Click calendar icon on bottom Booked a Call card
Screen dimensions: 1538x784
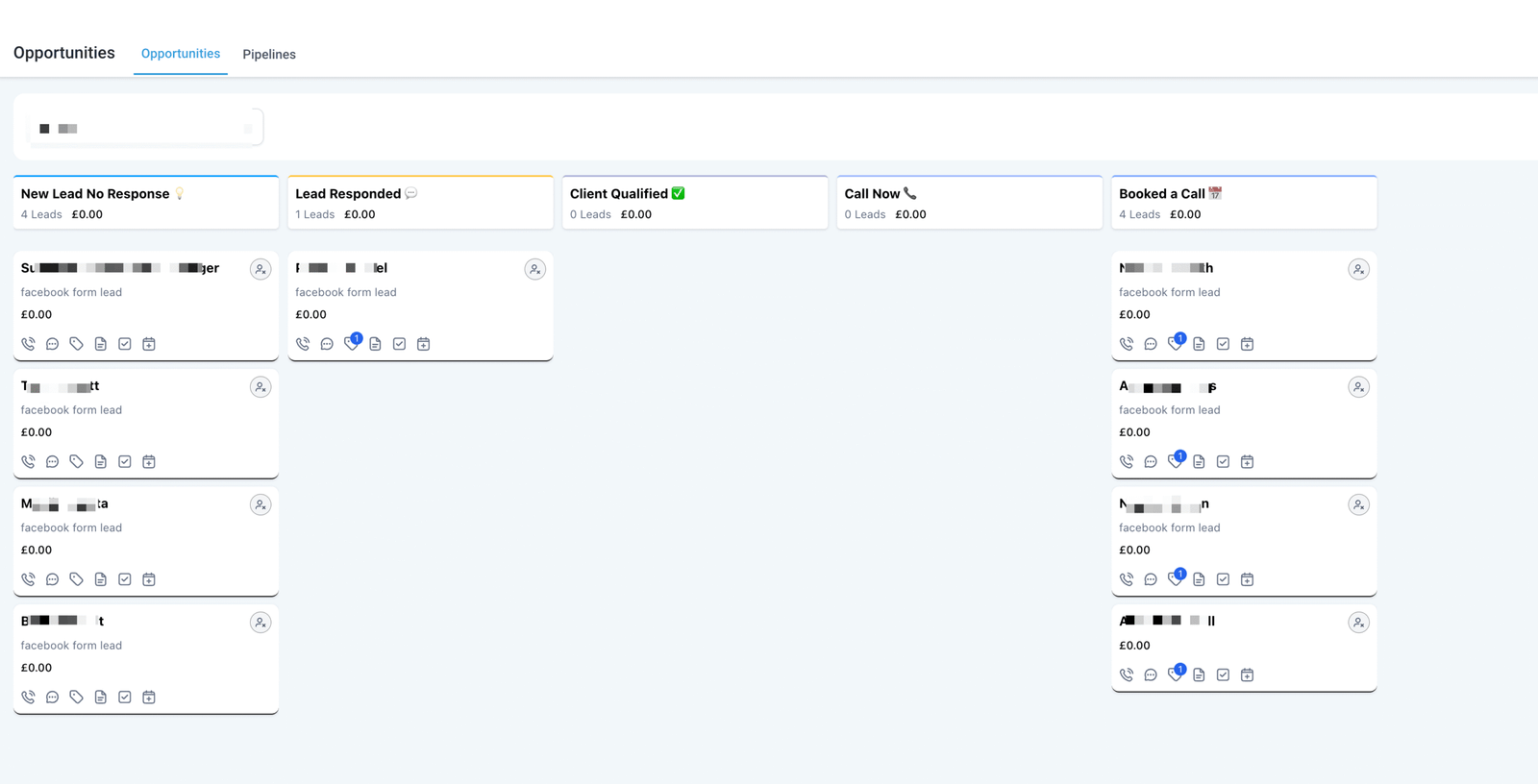pyautogui.click(x=1247, y=675)
